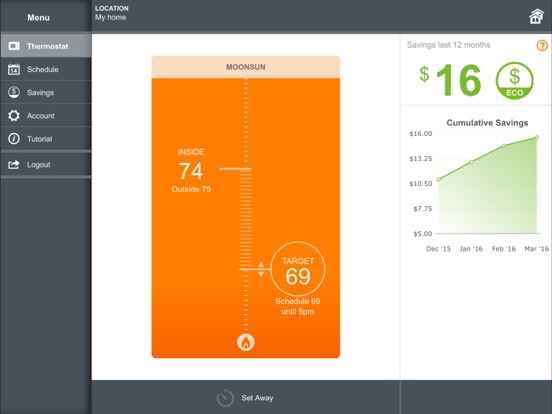
Task: Click the Schedule calendar icon
Action: click(14, 69)
